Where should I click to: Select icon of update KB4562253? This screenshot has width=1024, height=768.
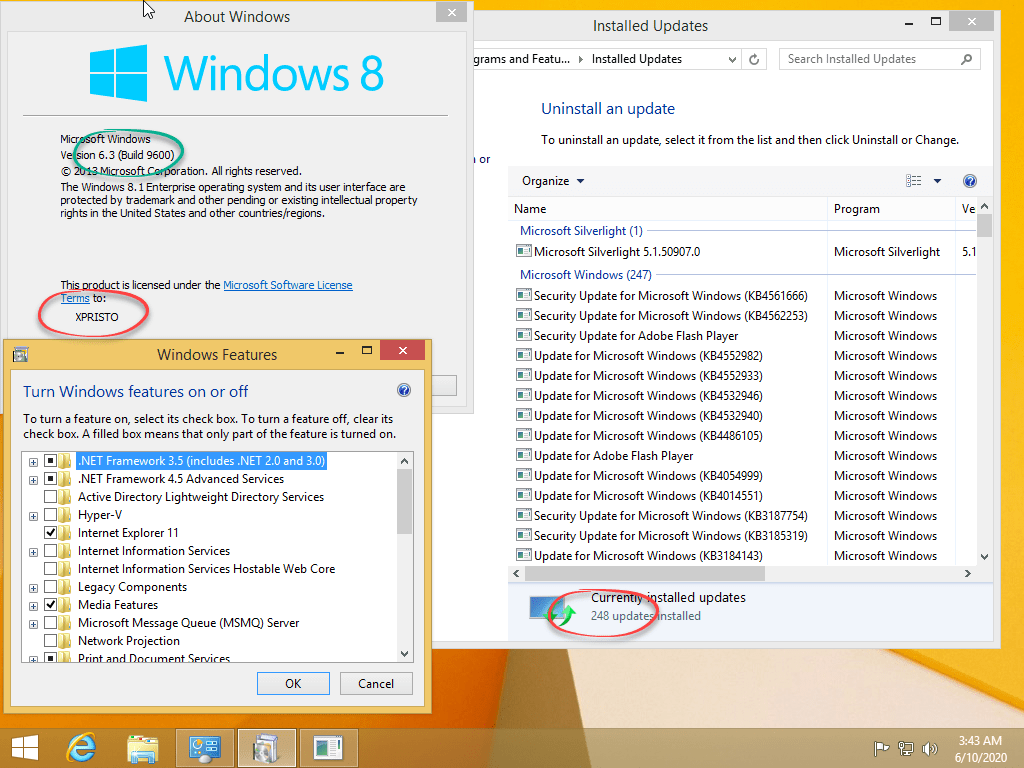tap(523, 315)
